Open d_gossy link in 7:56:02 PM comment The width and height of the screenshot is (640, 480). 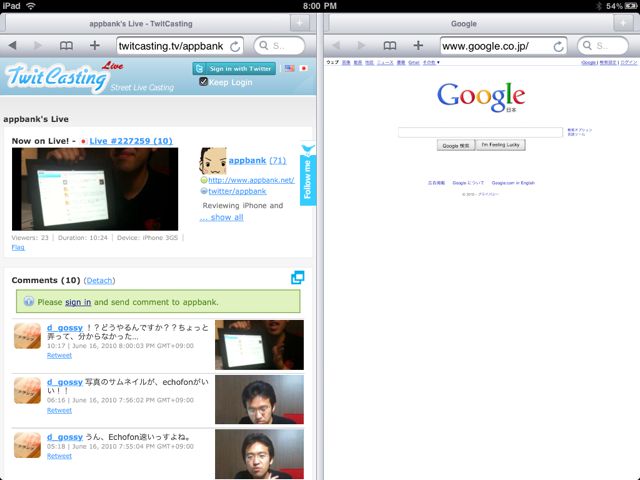[65, 382]
